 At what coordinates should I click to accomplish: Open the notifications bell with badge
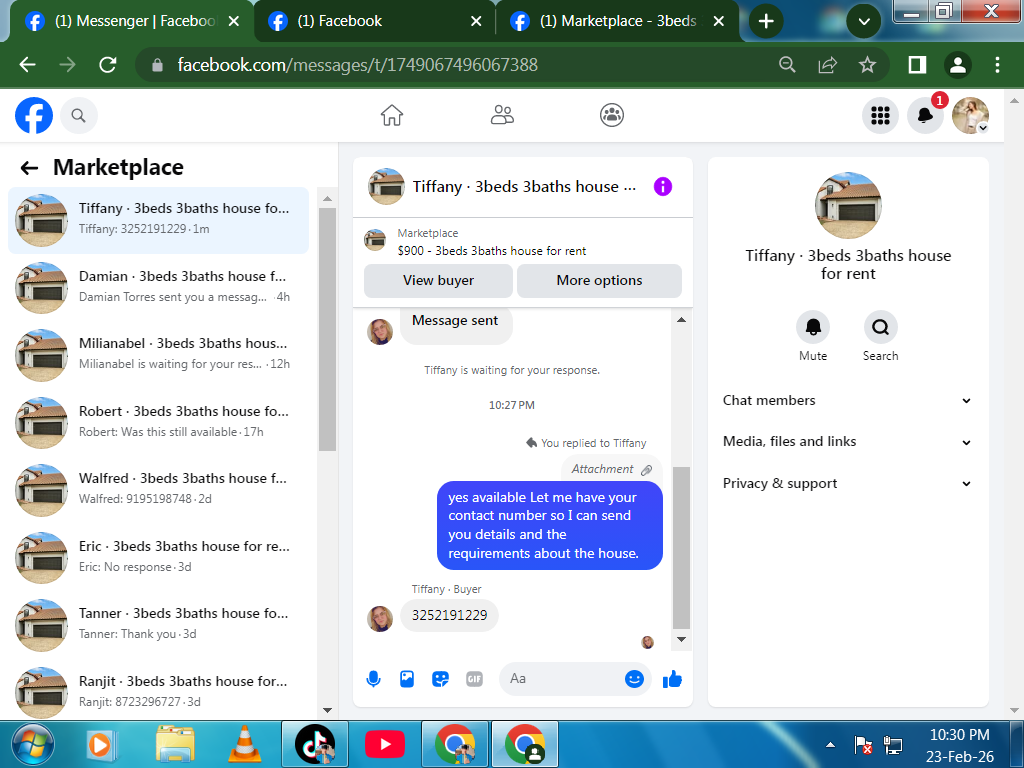(925, 116)
